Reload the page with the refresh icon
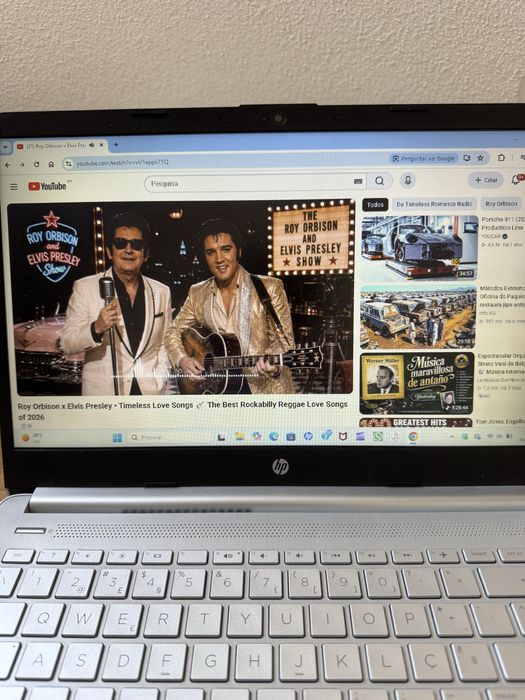 tap(37, 164)
